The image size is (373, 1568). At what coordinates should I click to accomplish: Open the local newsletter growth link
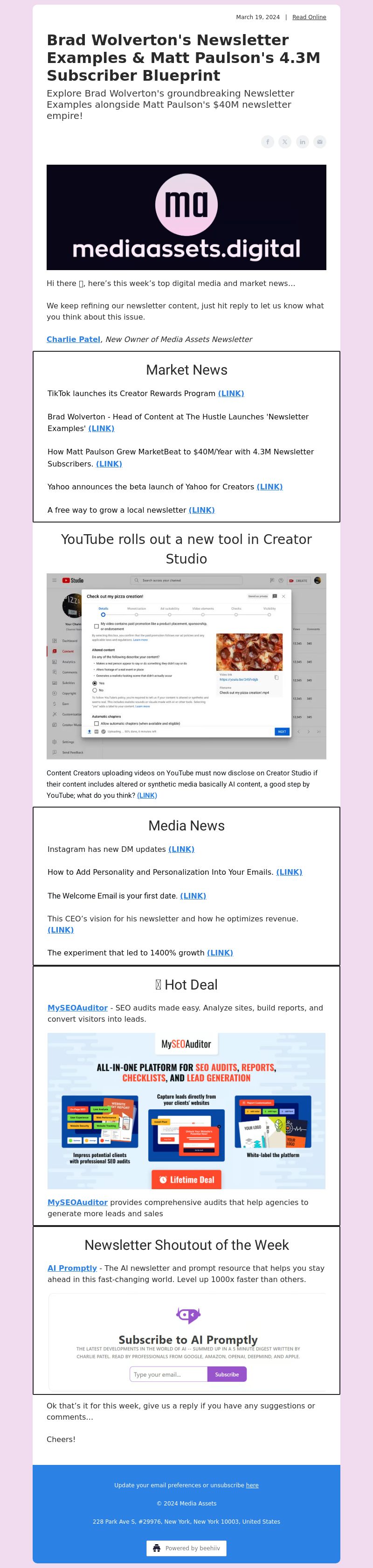pyautogui.click(x=201, y=510)
